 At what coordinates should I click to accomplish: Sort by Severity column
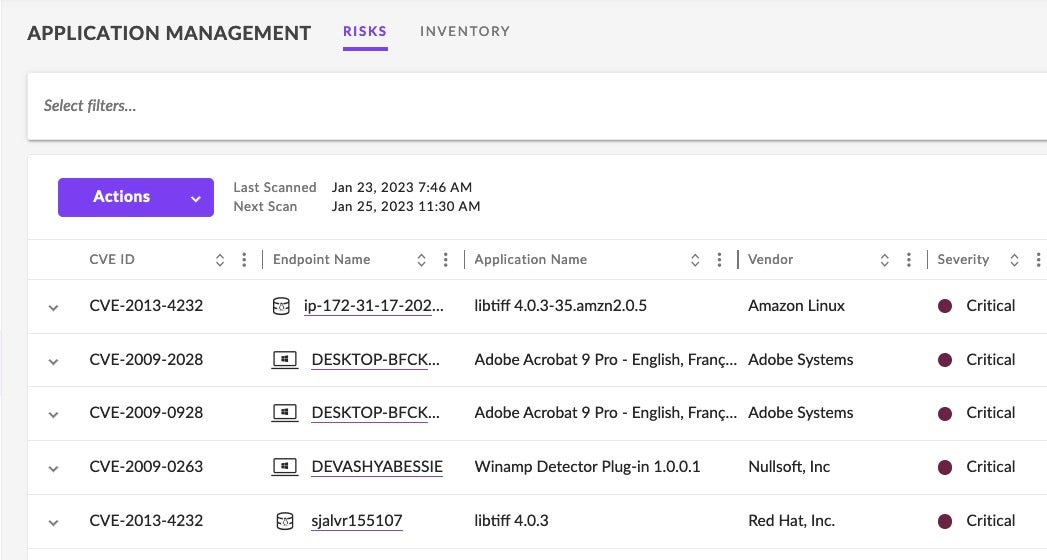[1014, 260]
